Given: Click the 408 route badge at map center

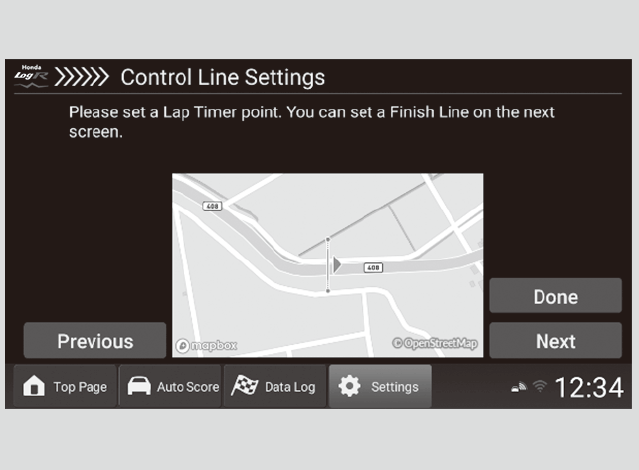Looking at the screenshot, I should coord(372,267).
